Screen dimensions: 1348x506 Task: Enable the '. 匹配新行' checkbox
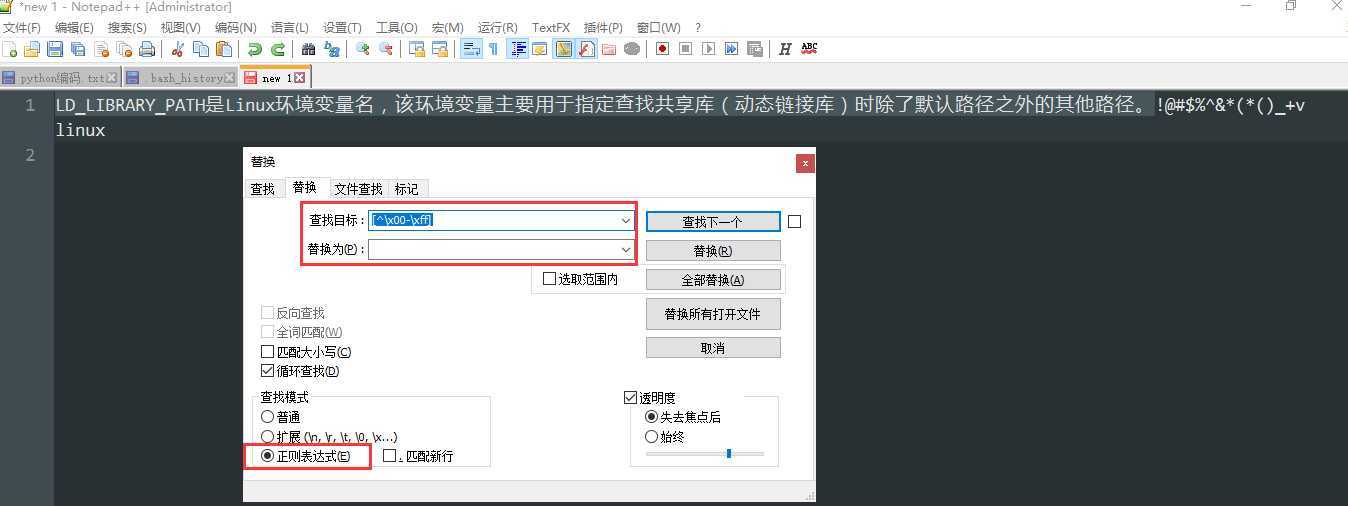390,456
